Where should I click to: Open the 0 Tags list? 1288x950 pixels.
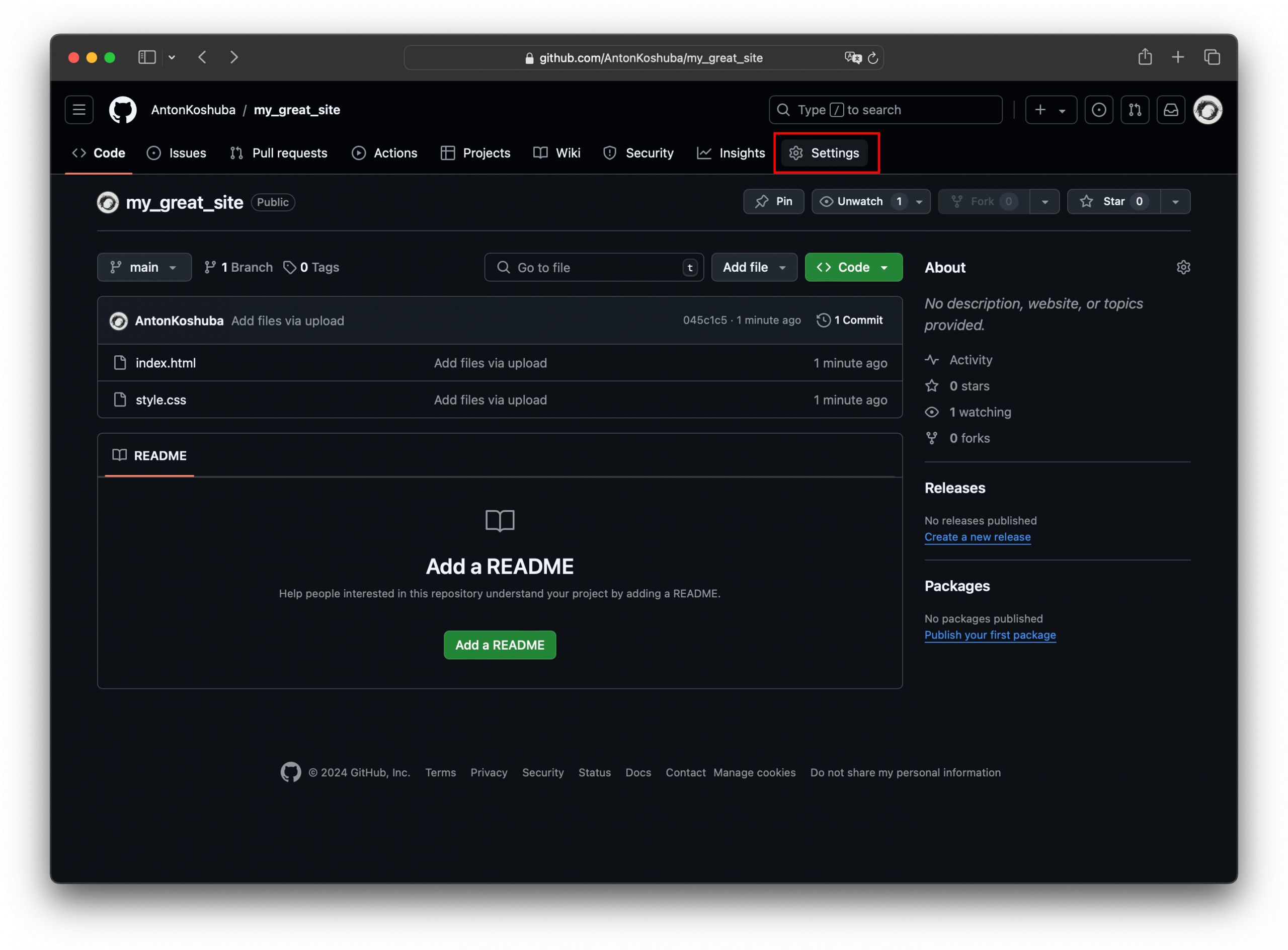(x=311, y=267)
